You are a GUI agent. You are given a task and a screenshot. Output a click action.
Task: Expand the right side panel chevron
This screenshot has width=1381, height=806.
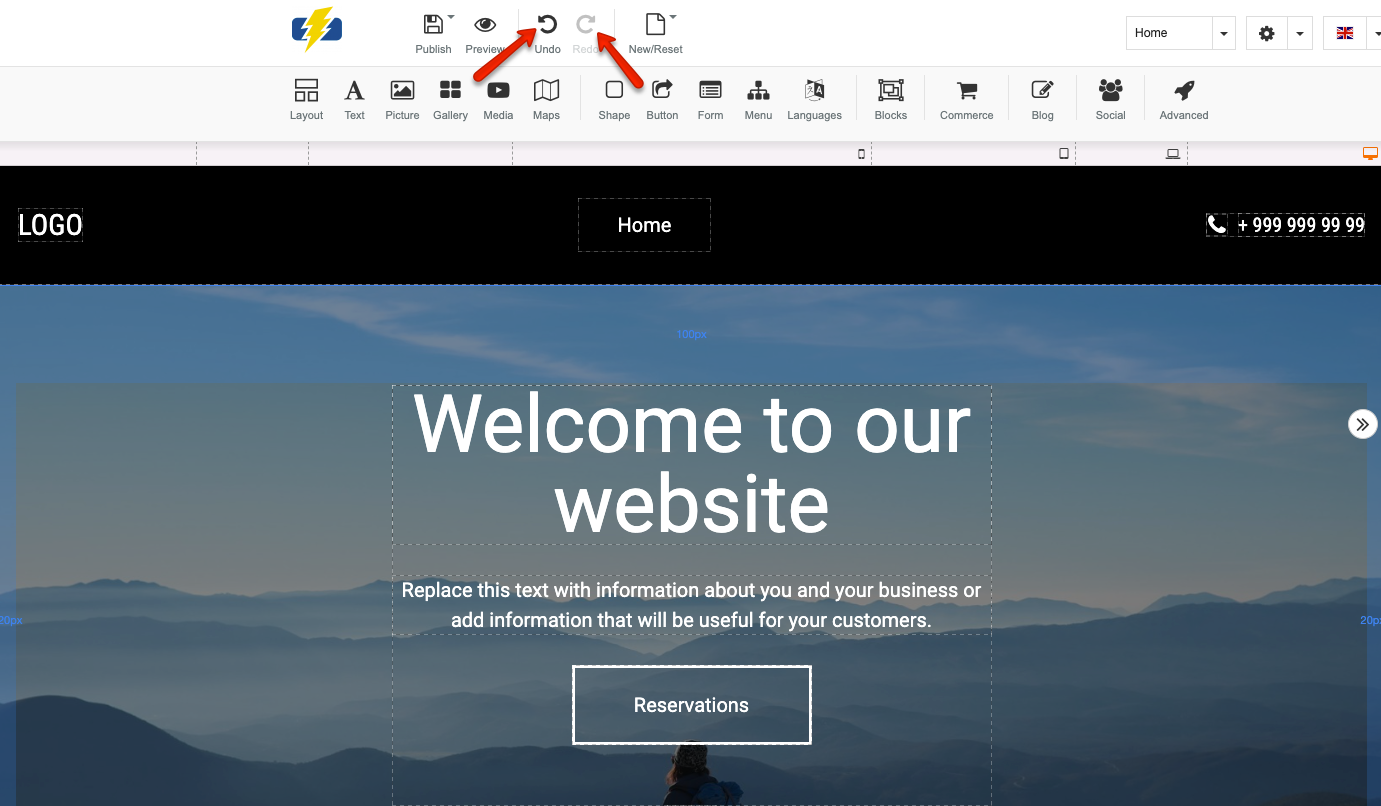click(x=1362, y=424)
